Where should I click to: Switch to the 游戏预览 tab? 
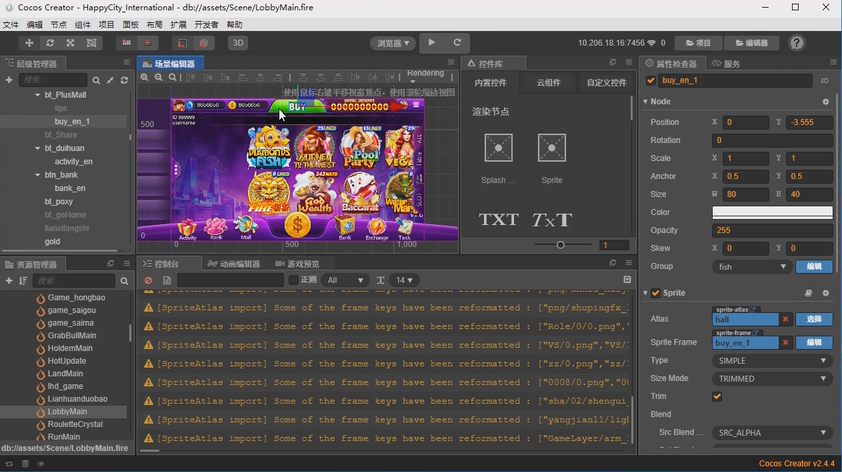(x=297, y=264)
